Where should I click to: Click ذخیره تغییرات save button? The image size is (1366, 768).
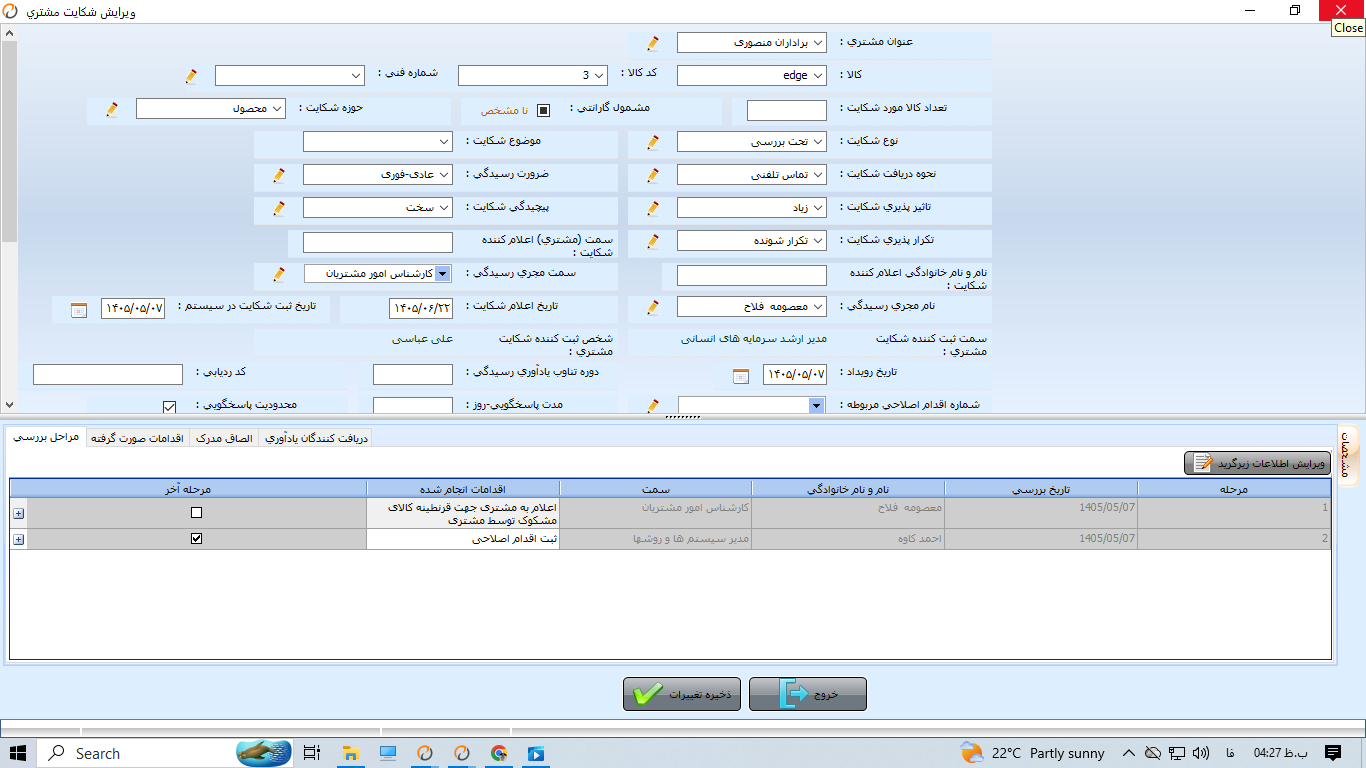[682, 694]
